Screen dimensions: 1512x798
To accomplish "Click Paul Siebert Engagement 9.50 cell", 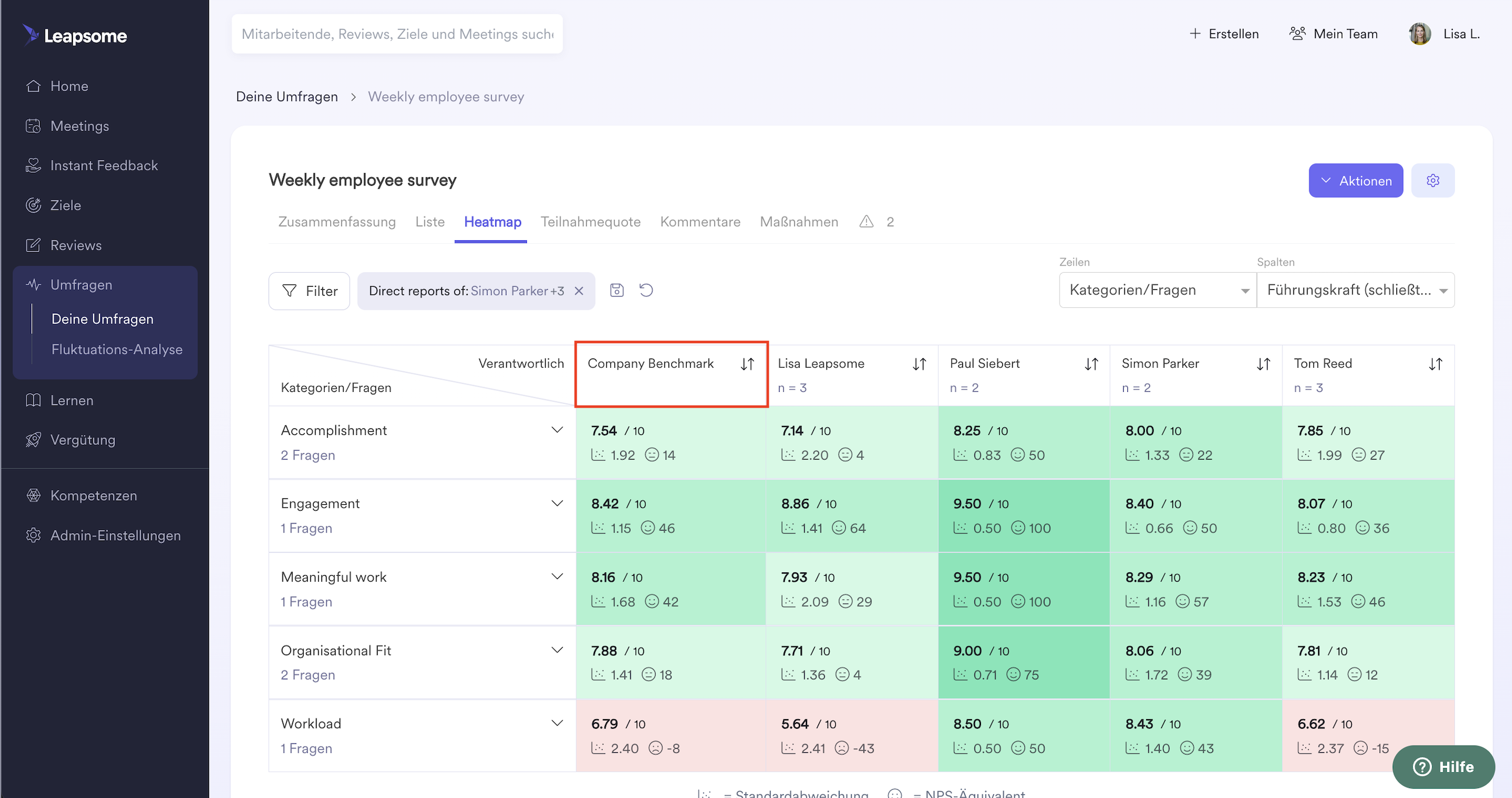I will coord(1024,515).
